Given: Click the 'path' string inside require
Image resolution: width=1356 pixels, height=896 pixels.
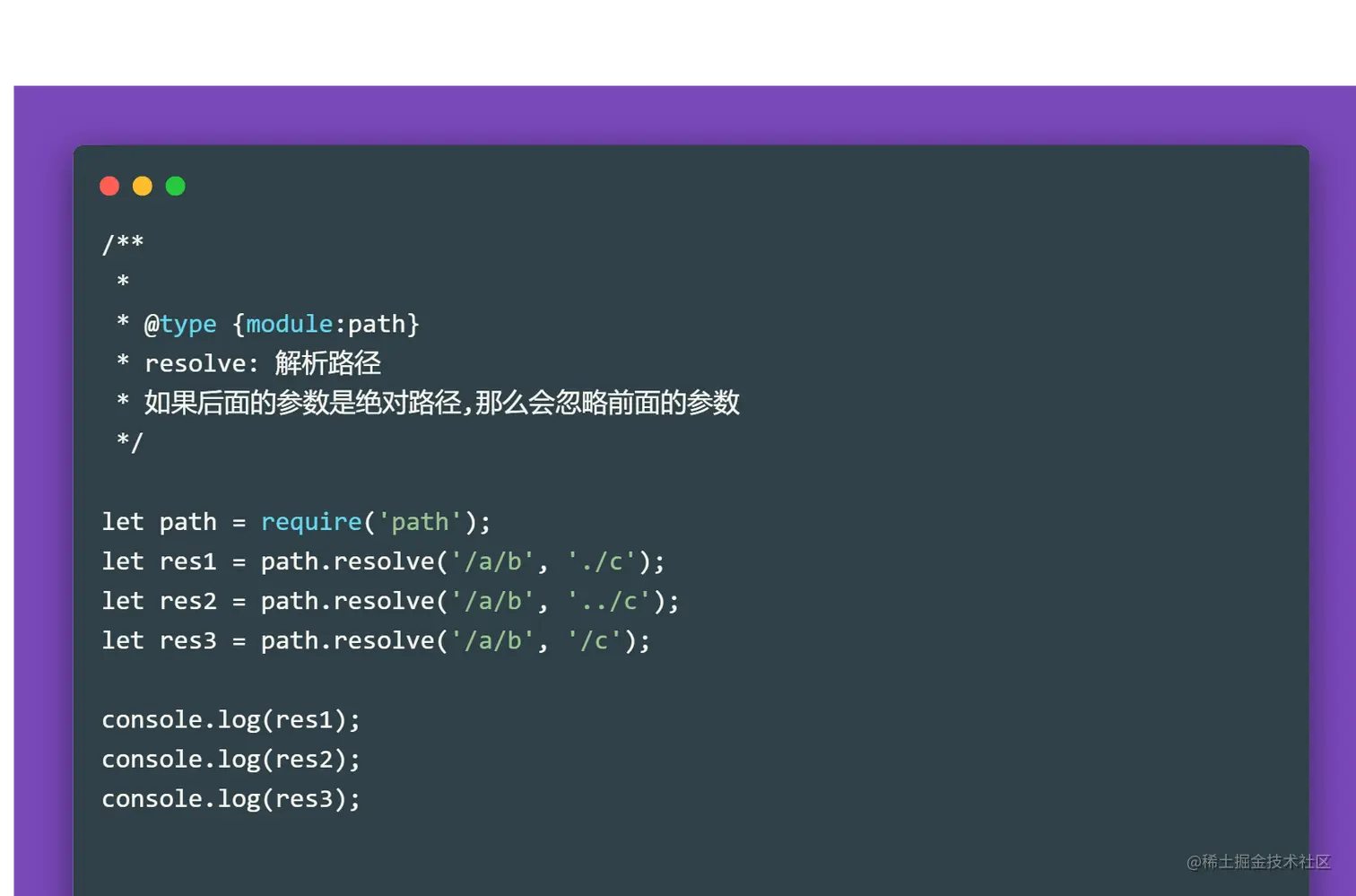Looking at the screenshot, I should (420, 522).
